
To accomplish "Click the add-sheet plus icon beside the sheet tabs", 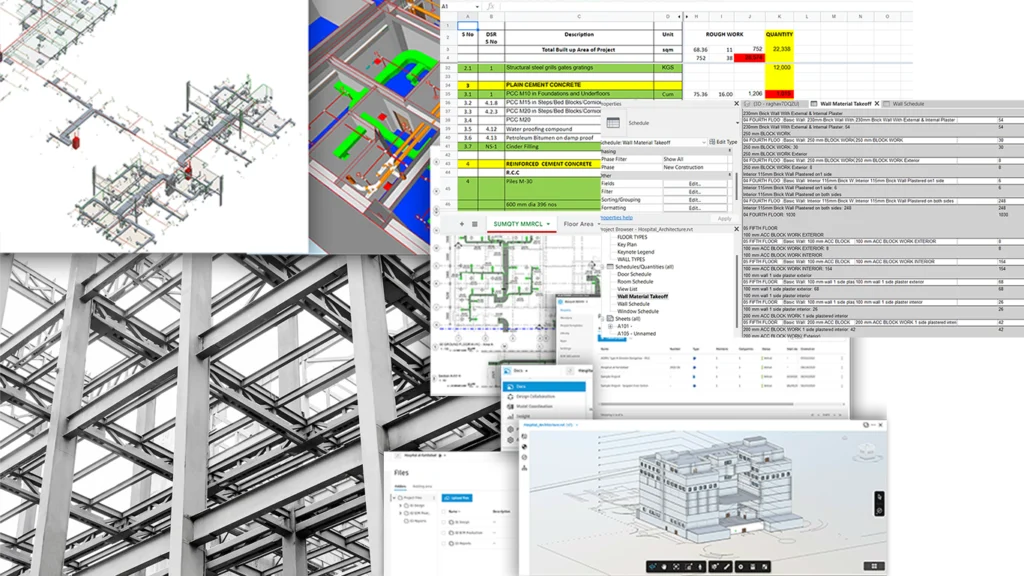I will [x=462, y=223].
